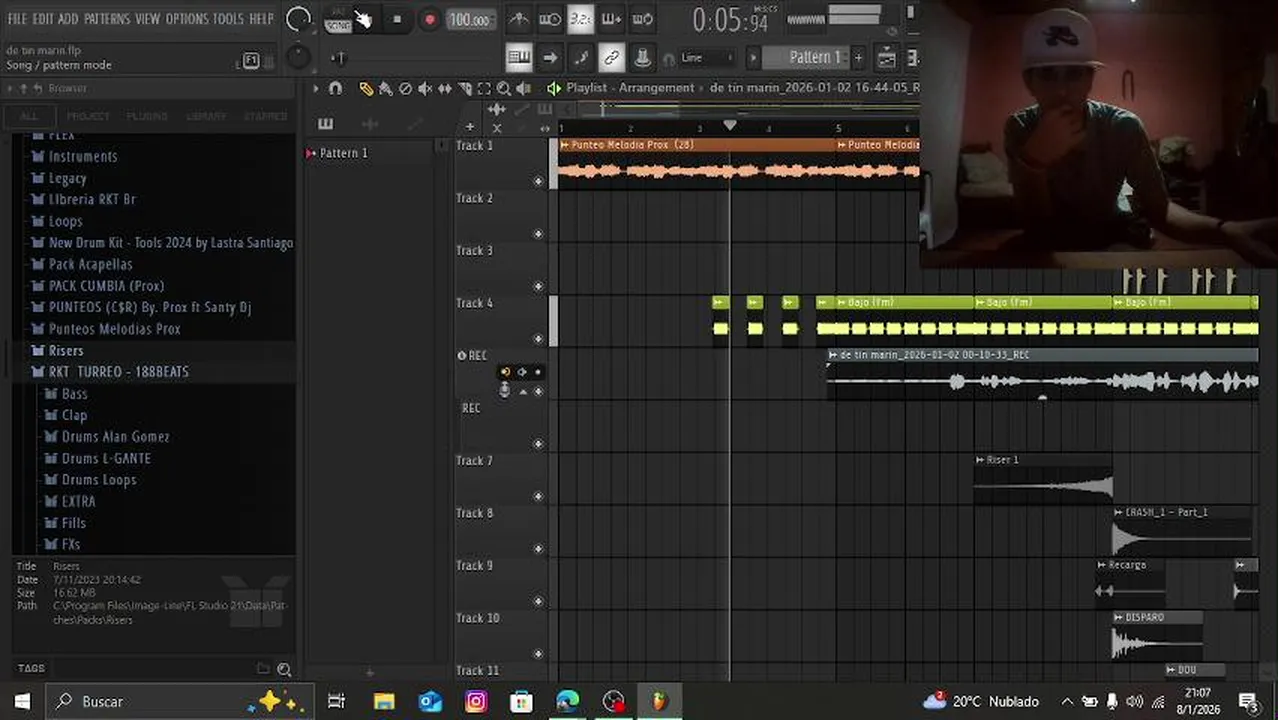Click the master pitch knob below volume

(x=298, y=57)
